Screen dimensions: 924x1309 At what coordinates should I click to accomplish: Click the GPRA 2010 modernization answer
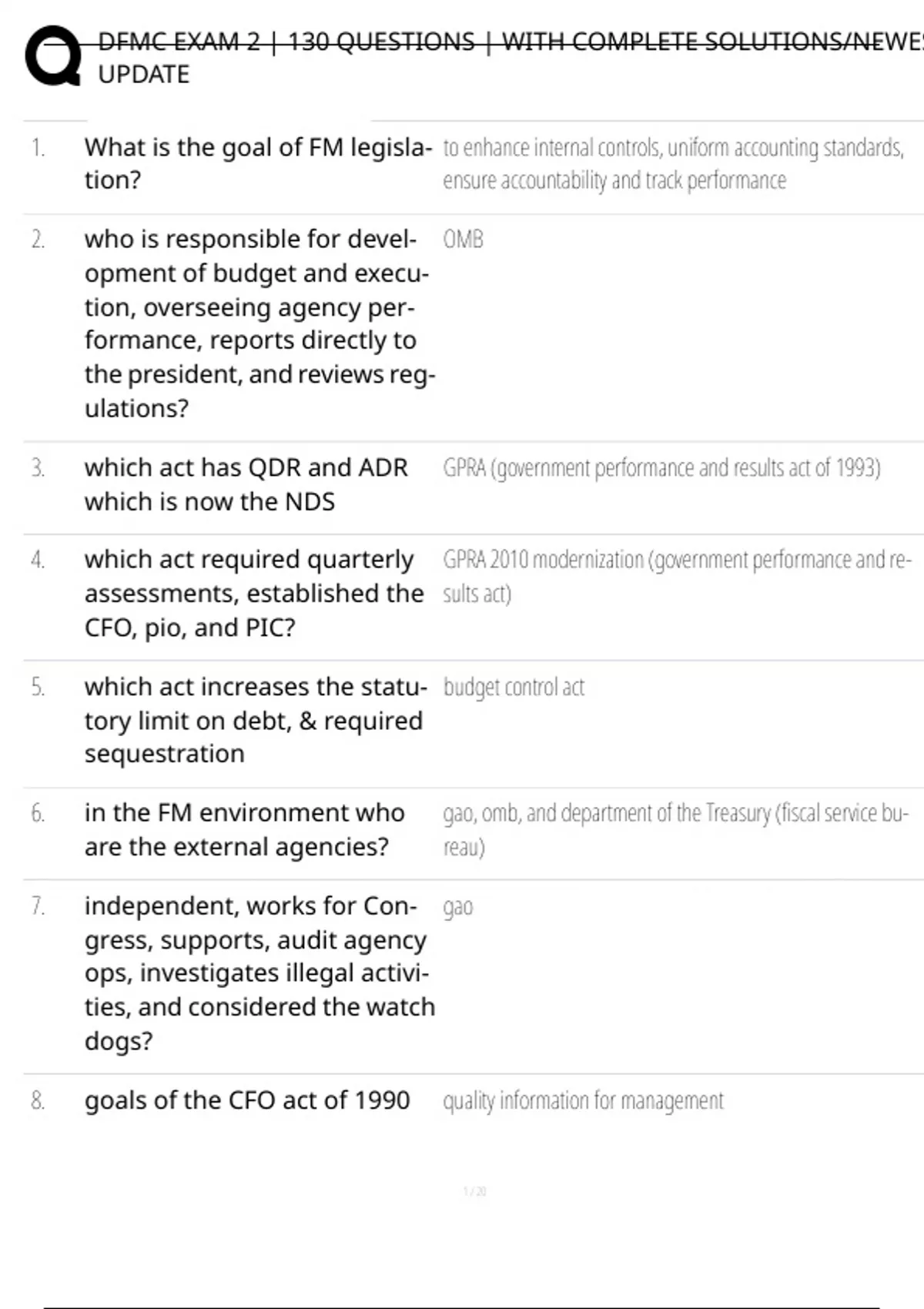(x=677, y=576)
